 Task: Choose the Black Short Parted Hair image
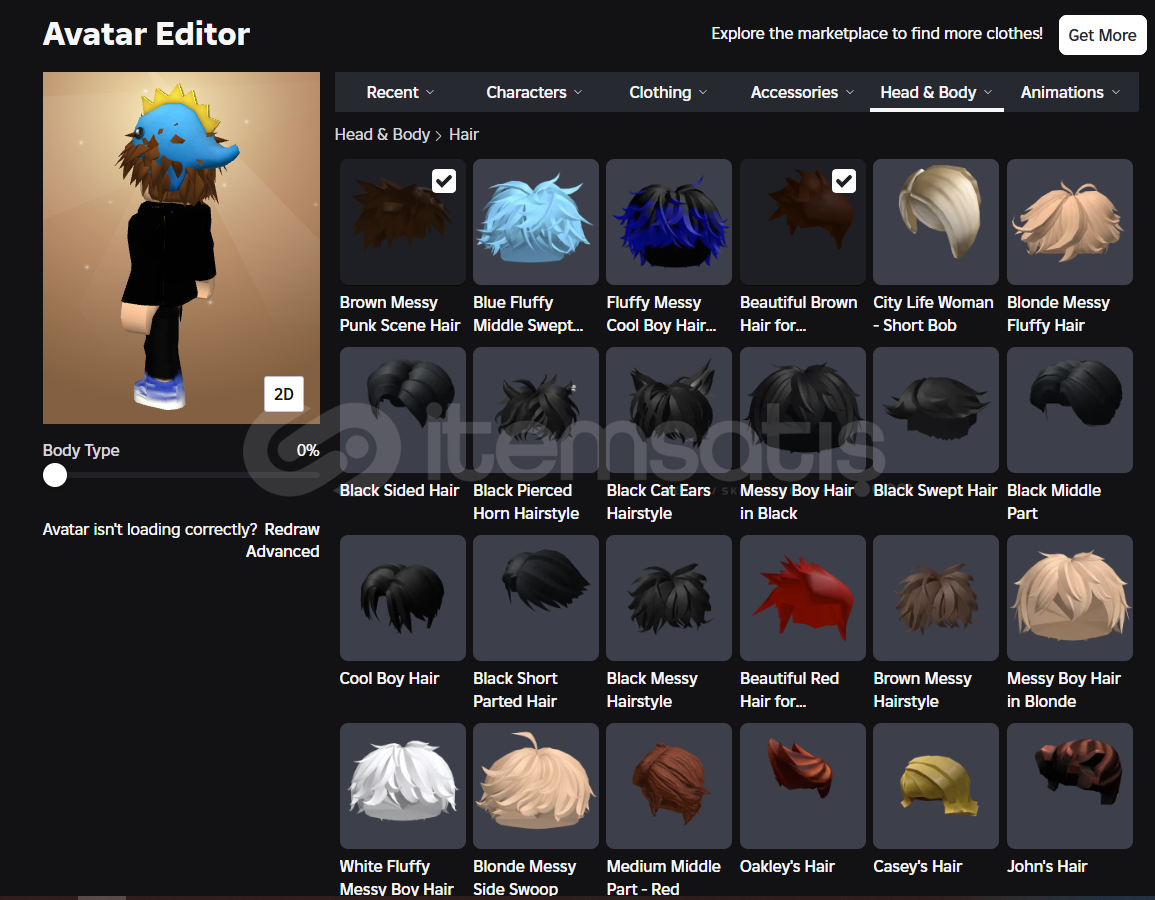[536, 597]
